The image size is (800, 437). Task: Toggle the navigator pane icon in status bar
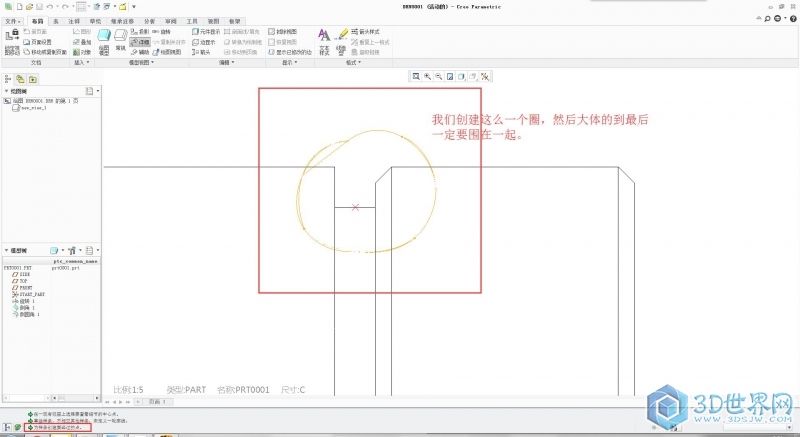[8, 427]
